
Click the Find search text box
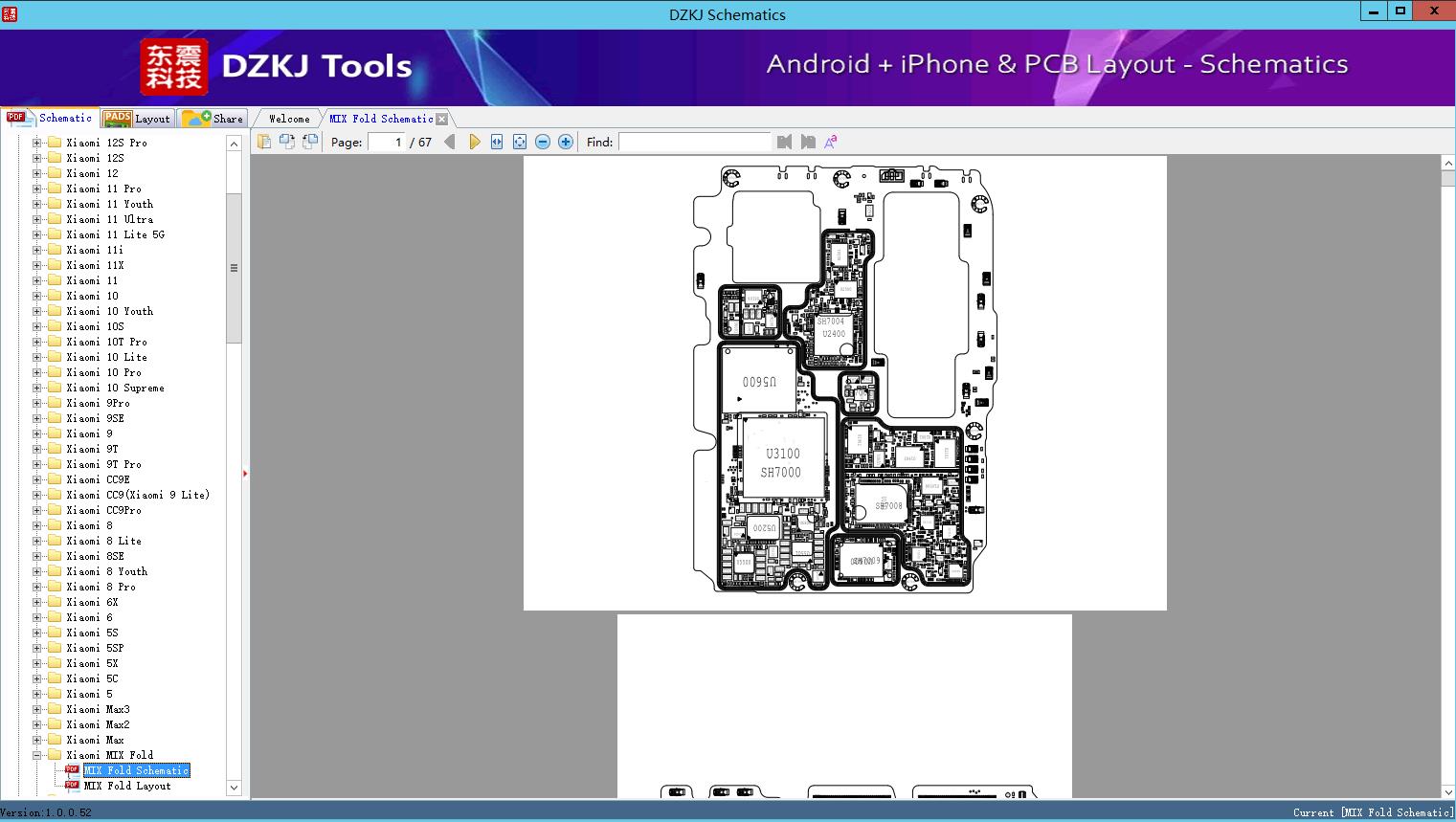[694, 142]
